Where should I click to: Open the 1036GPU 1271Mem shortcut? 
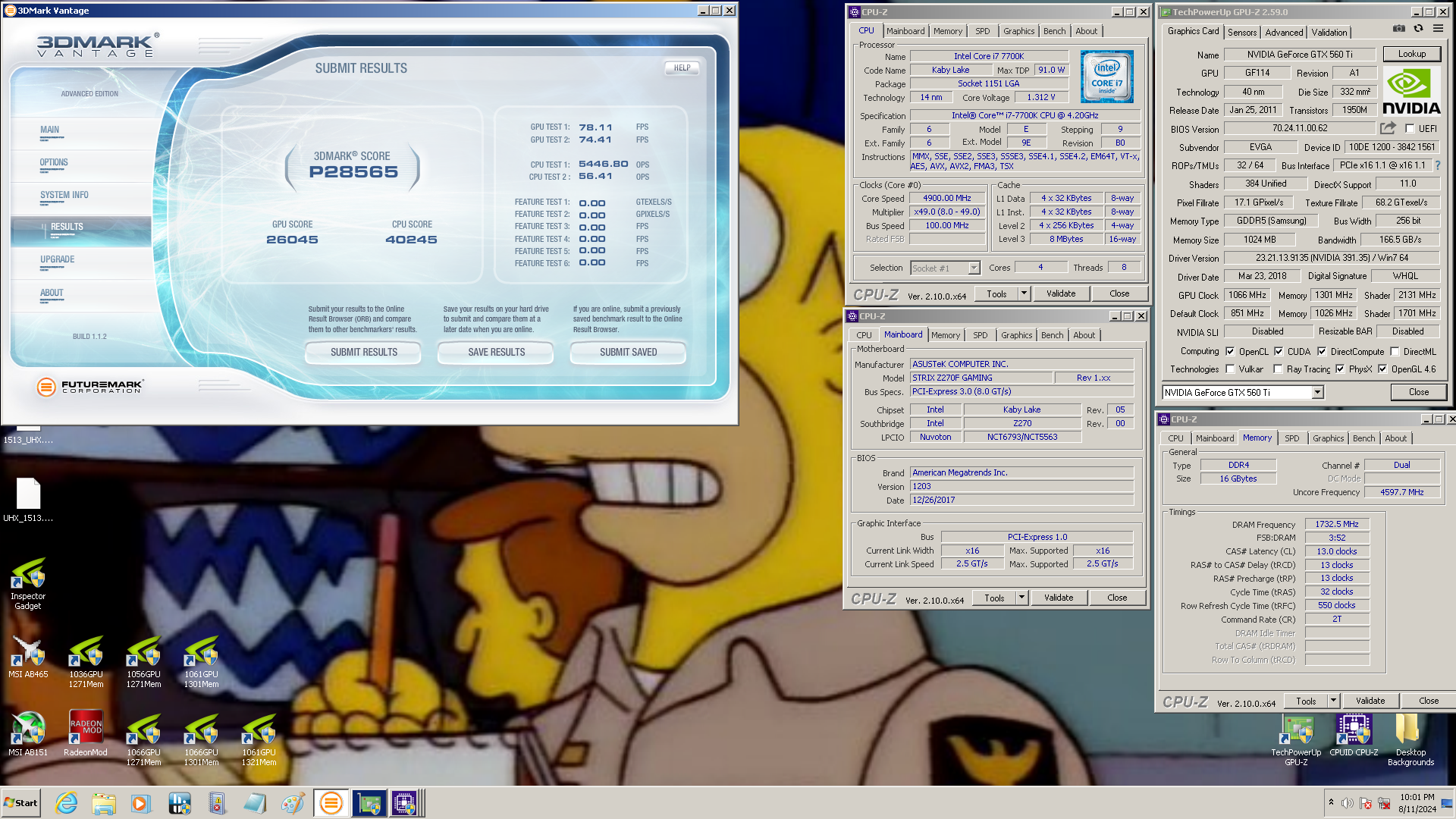click(x=86, y=663)
